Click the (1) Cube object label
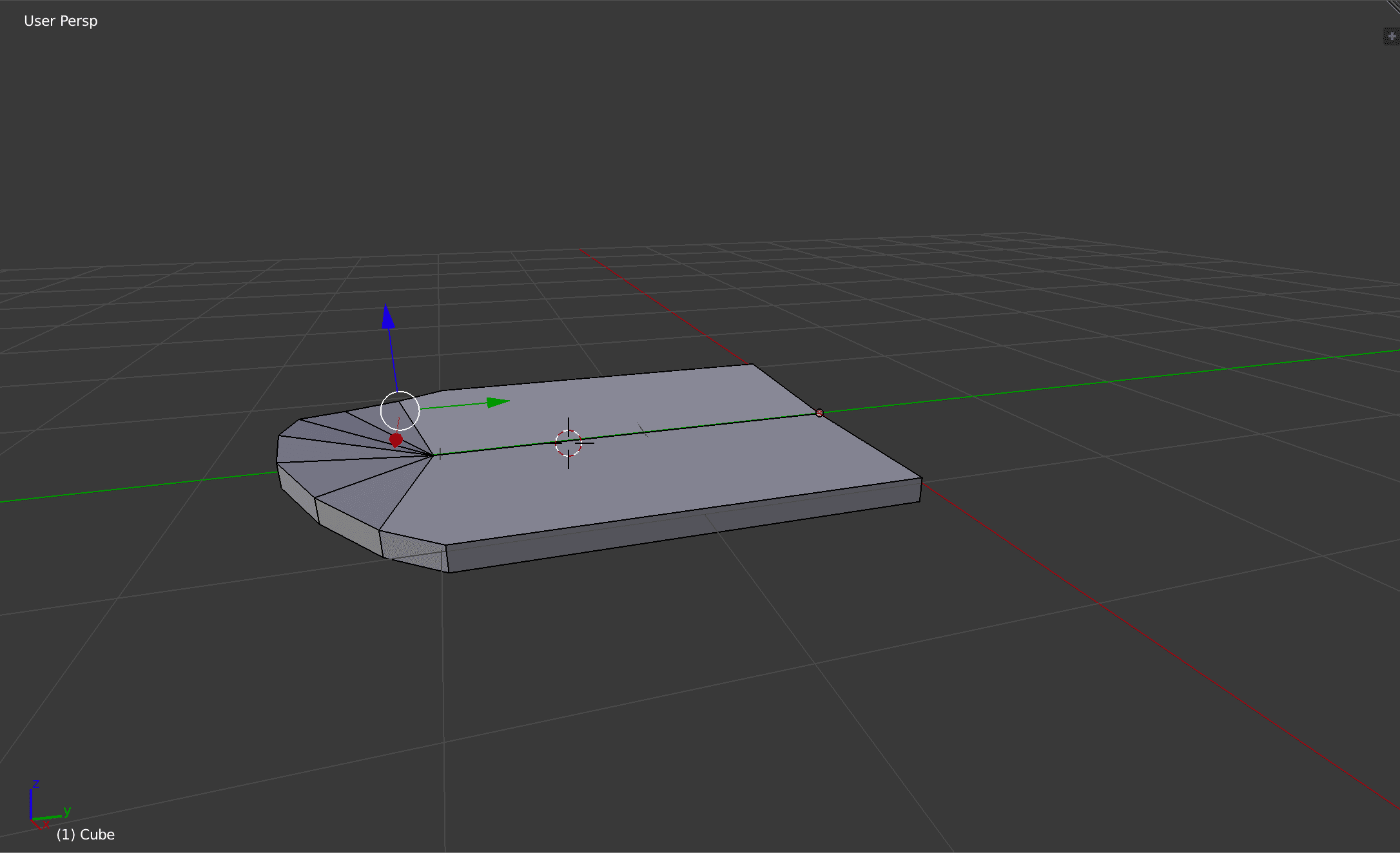 tap(86, 834)
